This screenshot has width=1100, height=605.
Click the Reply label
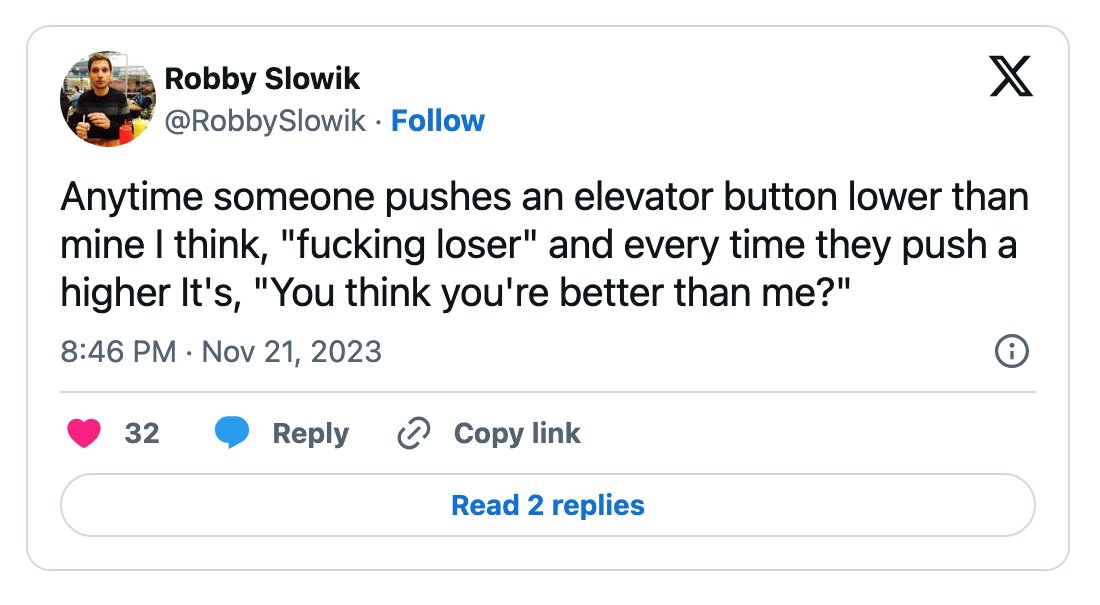coord(311,434)
